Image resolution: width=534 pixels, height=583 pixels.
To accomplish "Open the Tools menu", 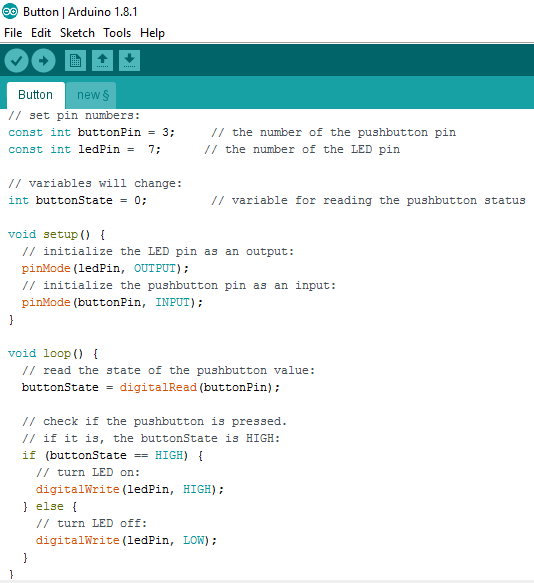I will pyautogui.click(x=117, y=33).
